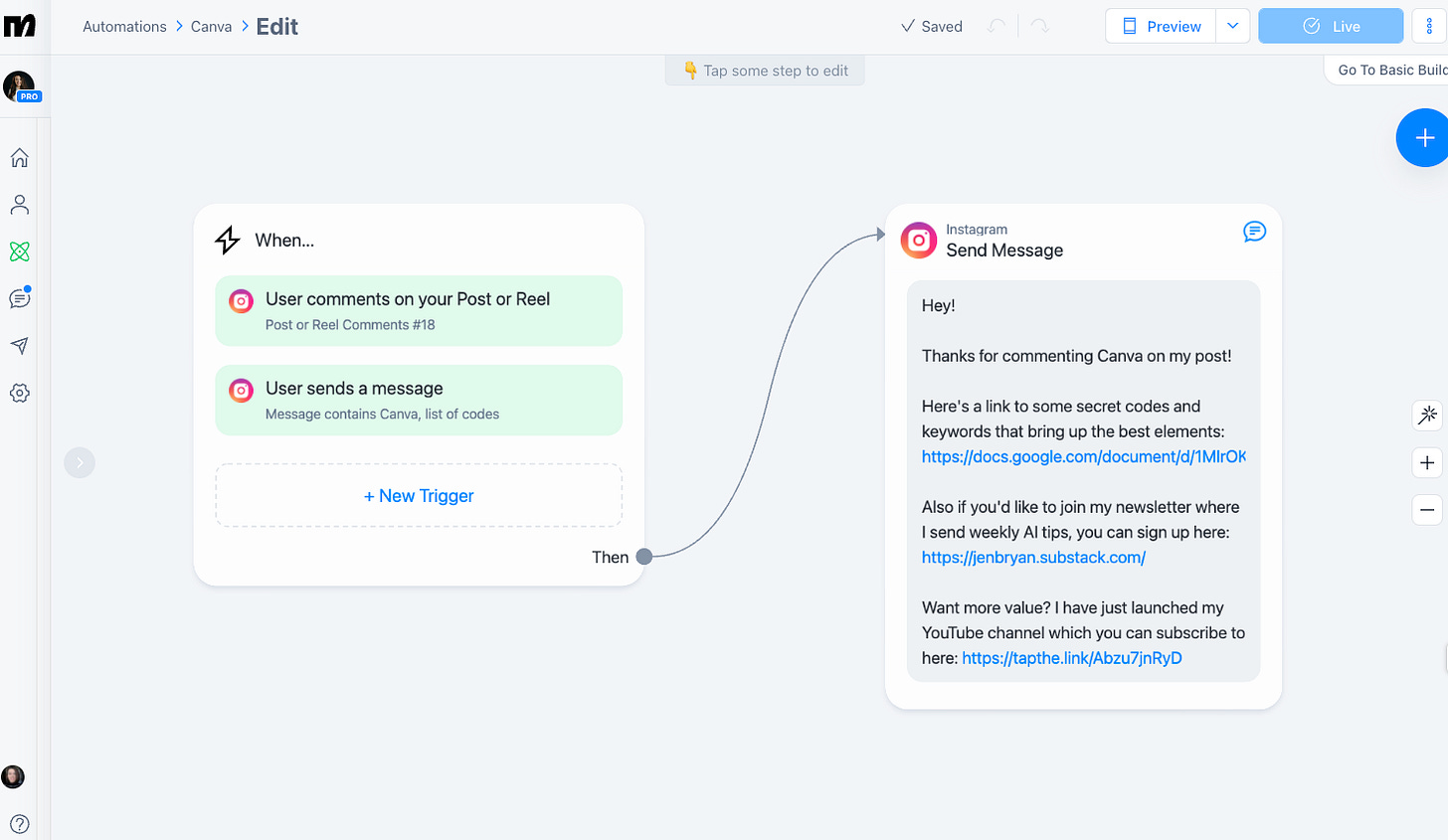Open the PRO account avatar

pyautogui.click(x=20, y=86)
